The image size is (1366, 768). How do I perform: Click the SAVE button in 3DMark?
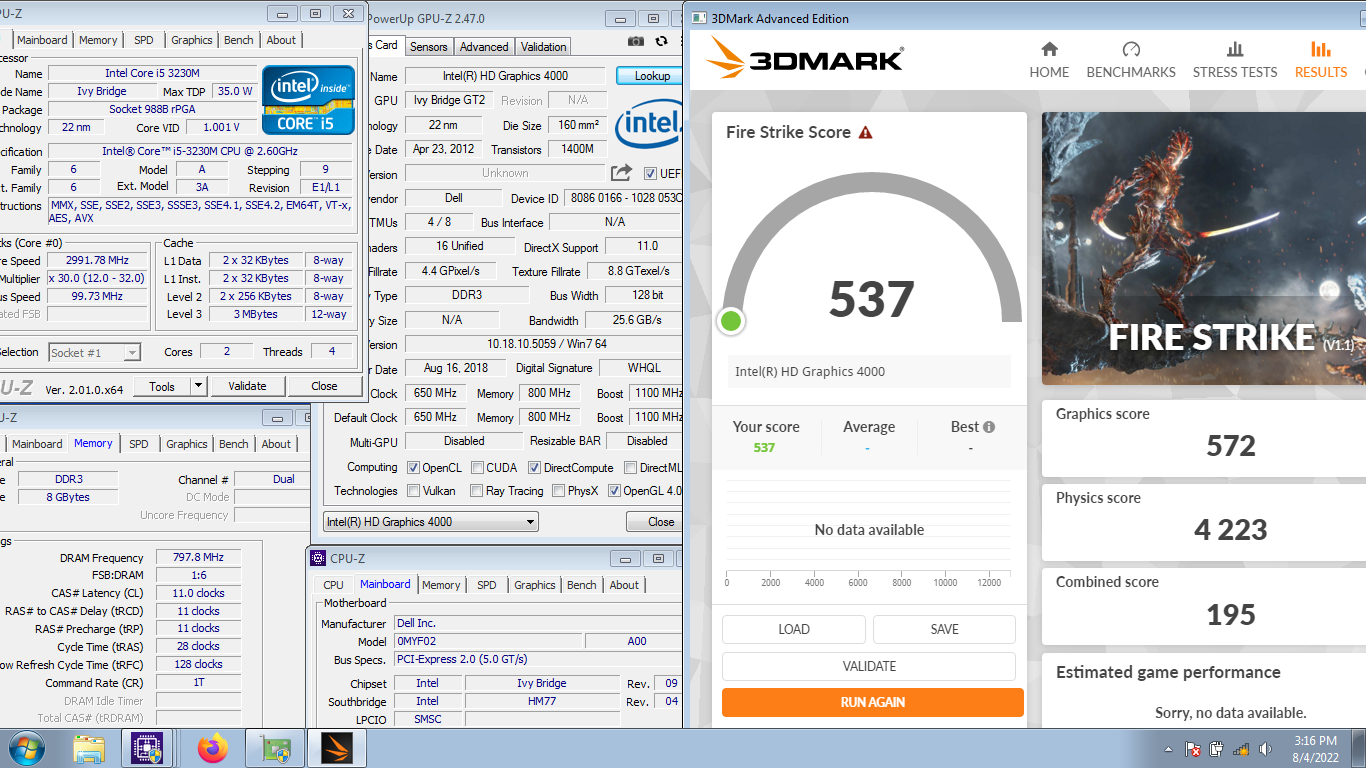(944, 629)
